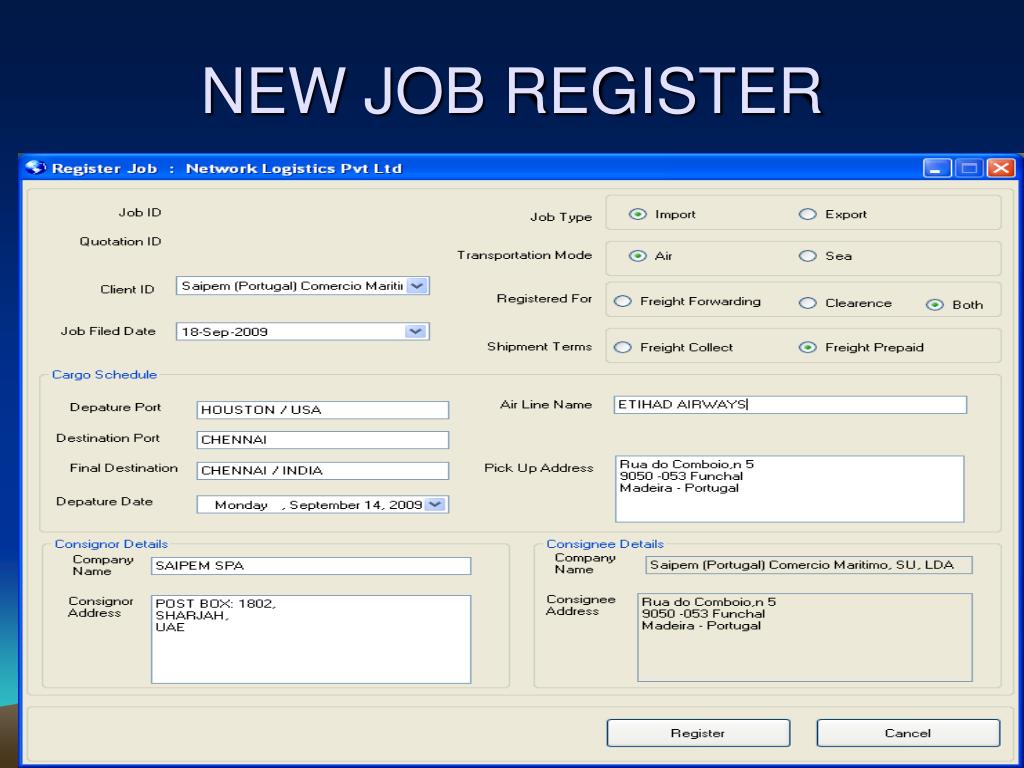Screen dimensions: 1024x768
Task: Maximize the Register Job window
Action: 969,168
